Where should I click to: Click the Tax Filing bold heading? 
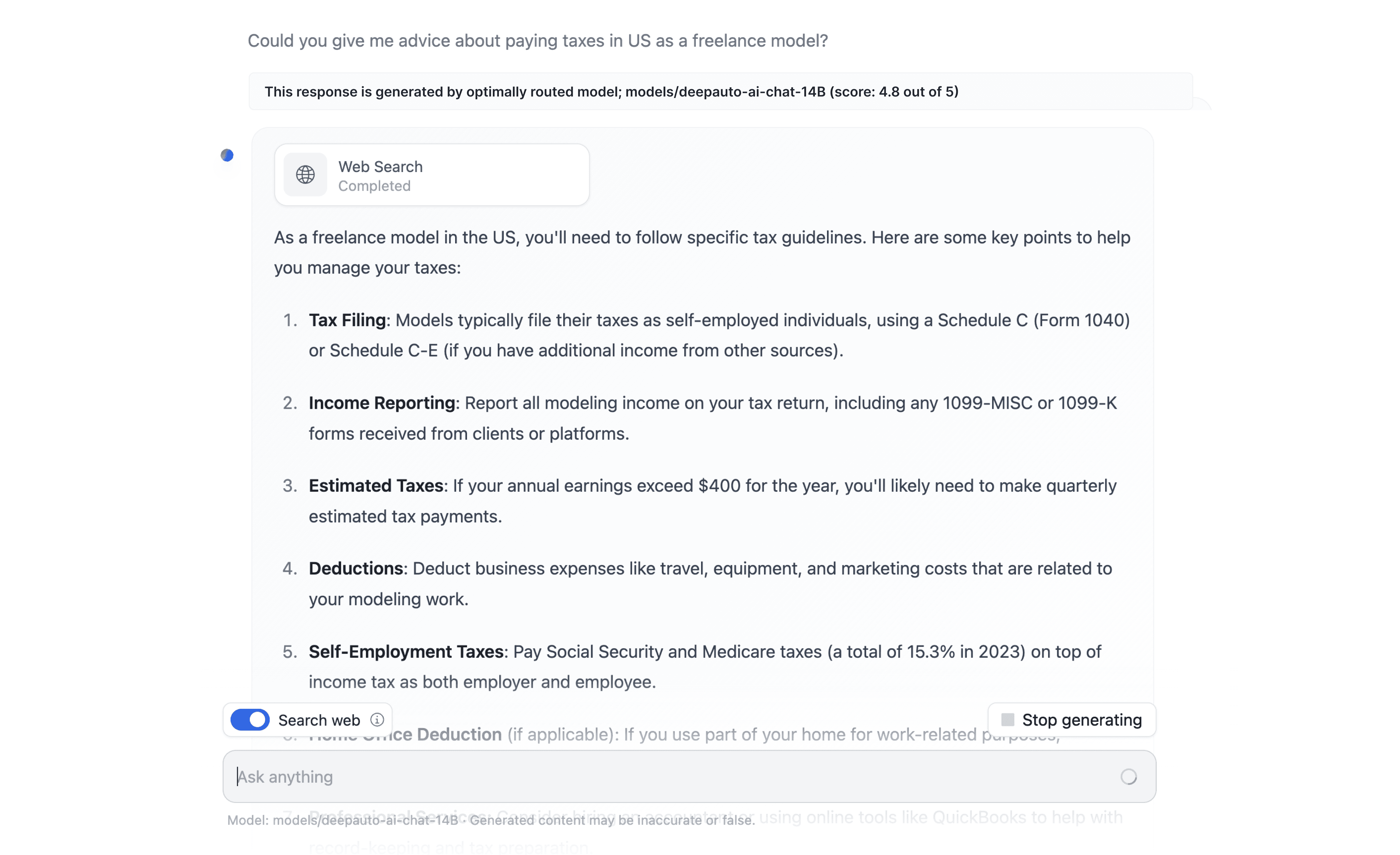[347, 320]
